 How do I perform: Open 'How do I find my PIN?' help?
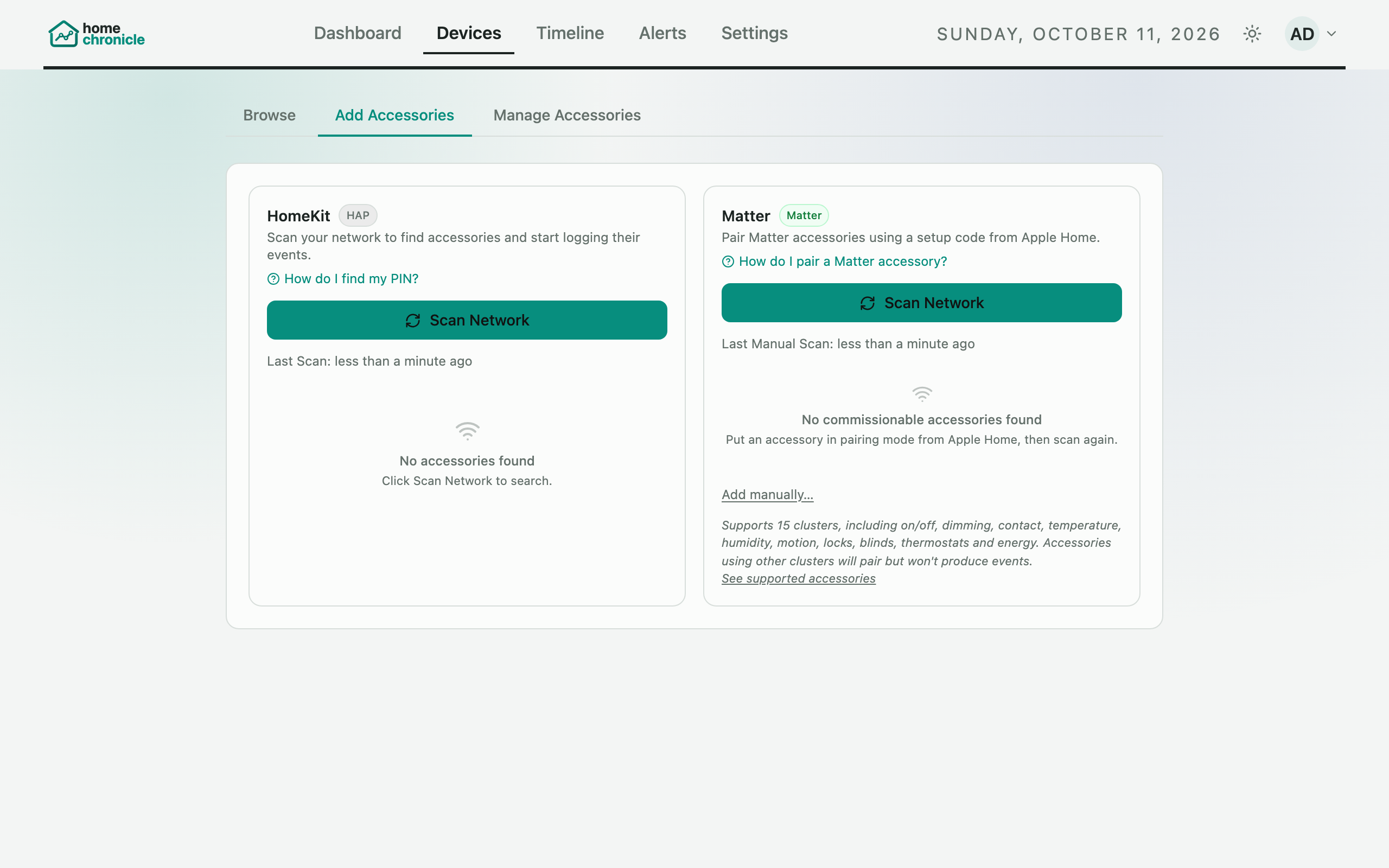[351, 279]
